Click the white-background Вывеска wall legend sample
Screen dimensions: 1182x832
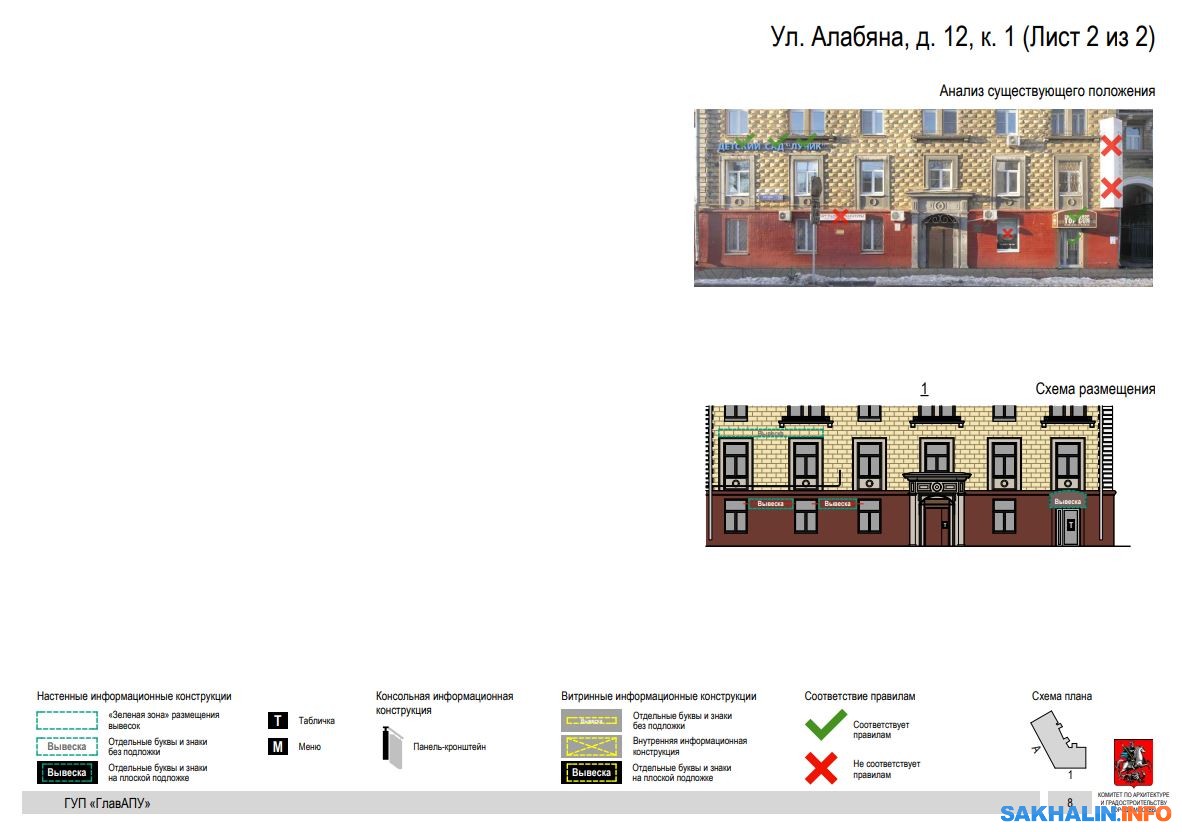67,746
